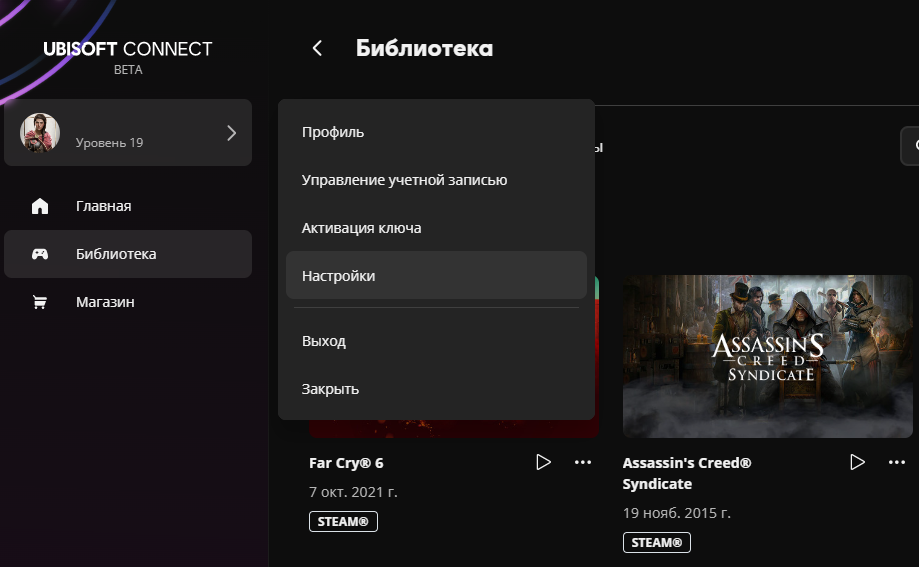Click the Far Cry 6 title link
919x567 pixels.
pyautogui.click(x=346, y=464)
